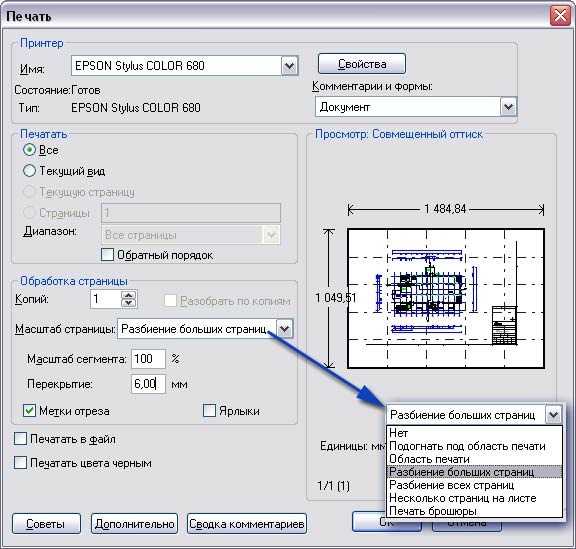Image resolution: width=576 pixels, height=549 pixels.
Task: Click the Свойства button
Action: (362, 64)
